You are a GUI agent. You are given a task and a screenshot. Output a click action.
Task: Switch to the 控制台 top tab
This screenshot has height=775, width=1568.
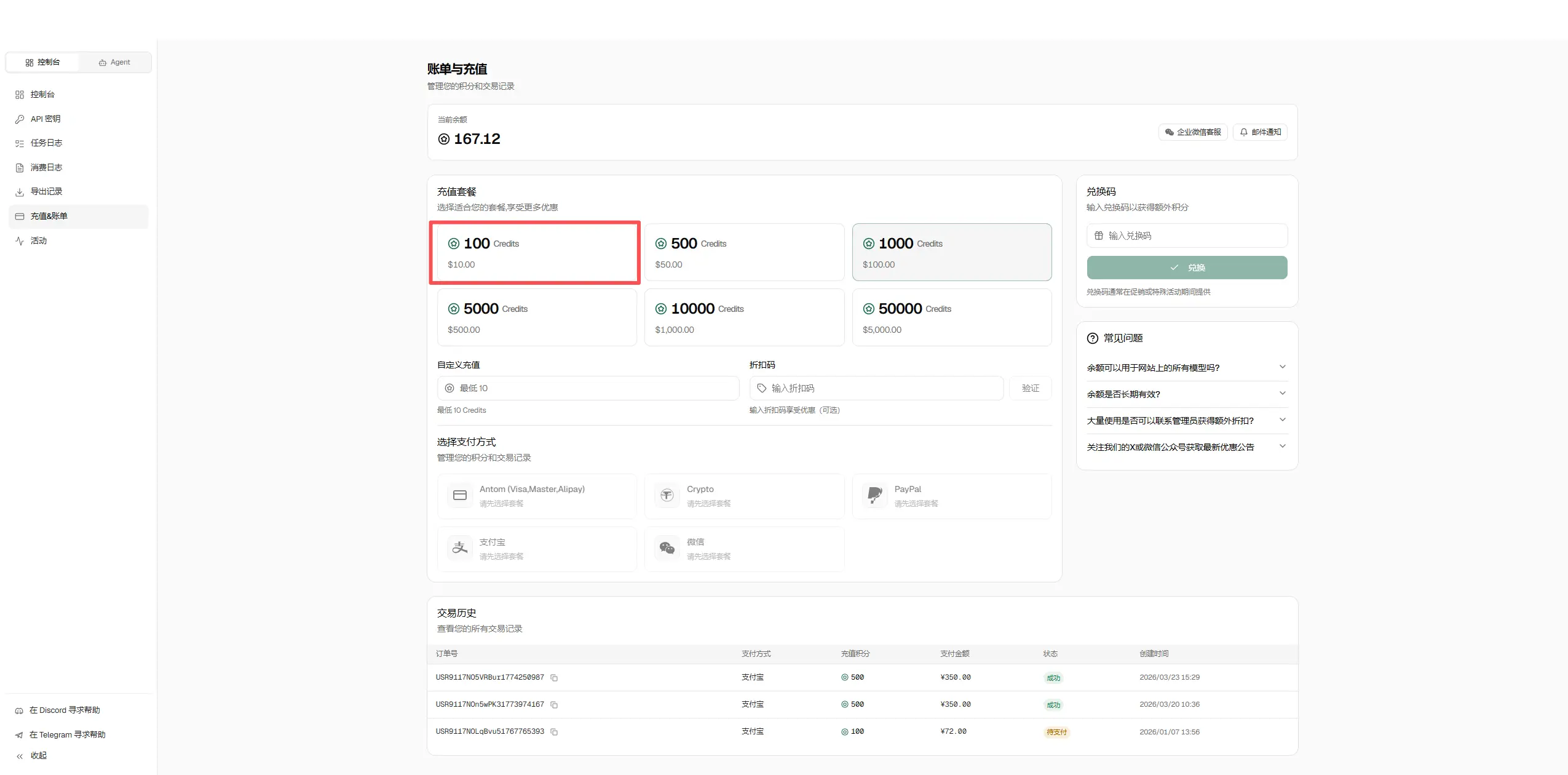(42, 62)
